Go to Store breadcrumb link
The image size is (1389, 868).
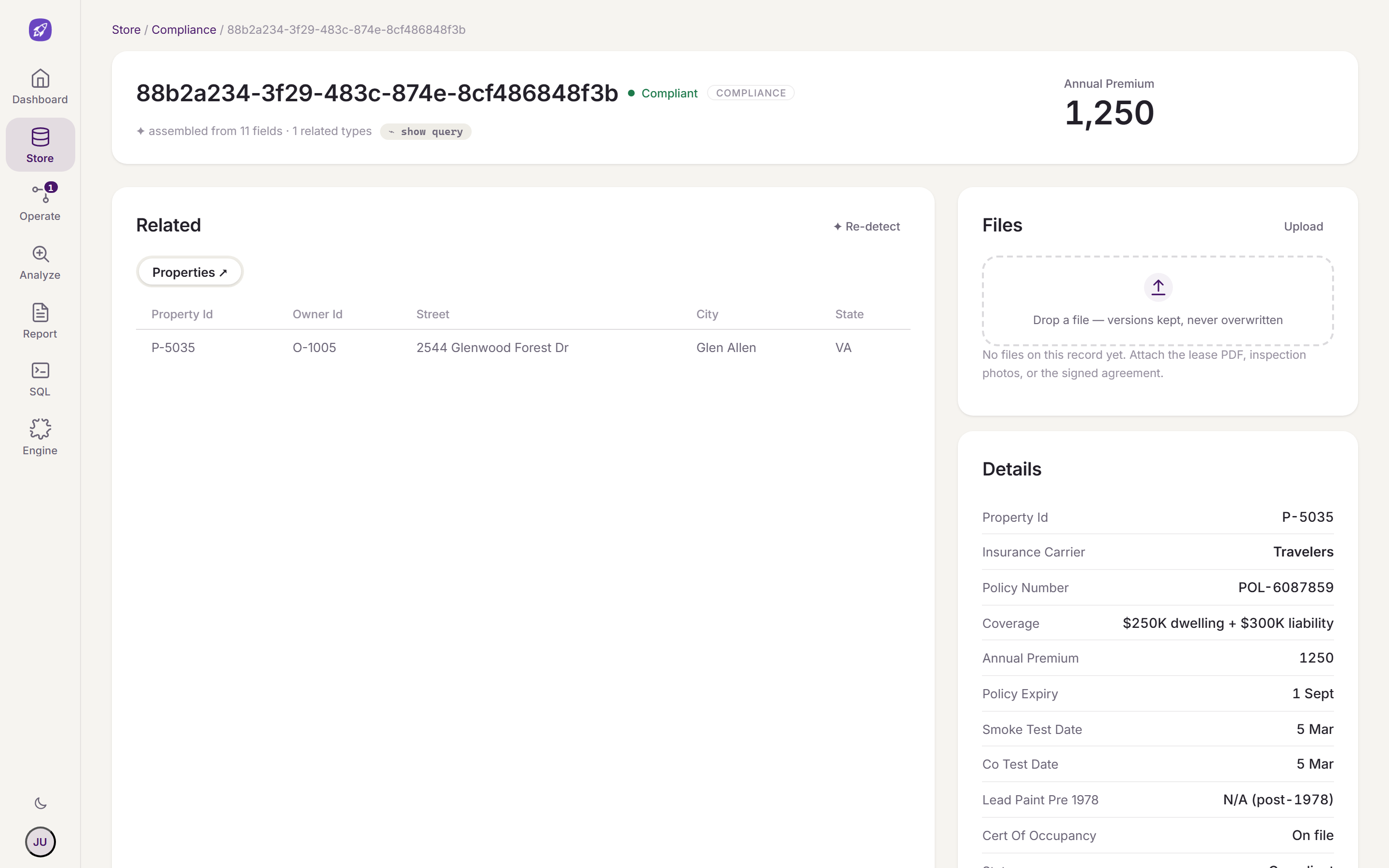click(126, 30)
